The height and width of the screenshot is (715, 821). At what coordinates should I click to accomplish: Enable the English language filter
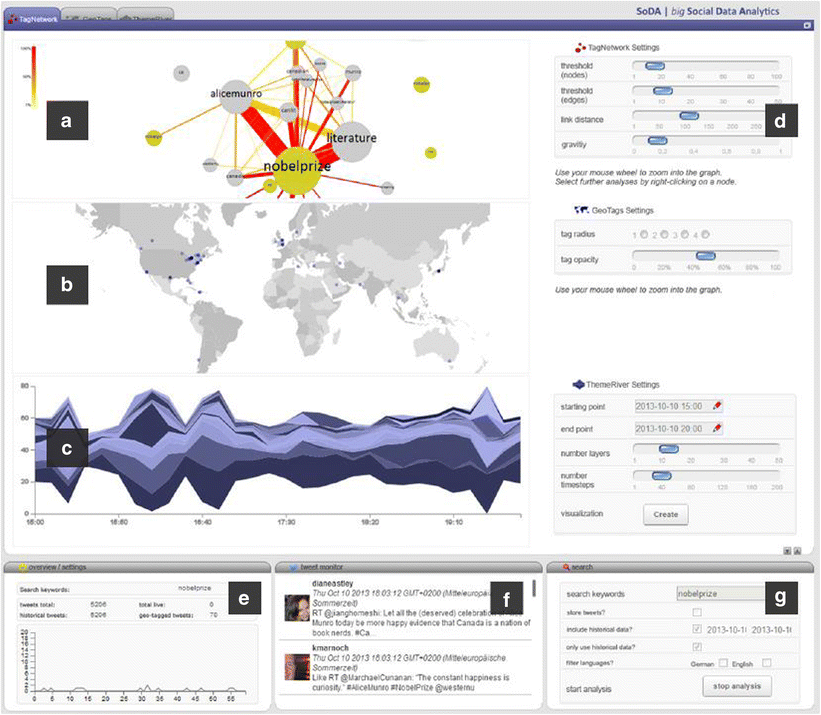(767, 663)
